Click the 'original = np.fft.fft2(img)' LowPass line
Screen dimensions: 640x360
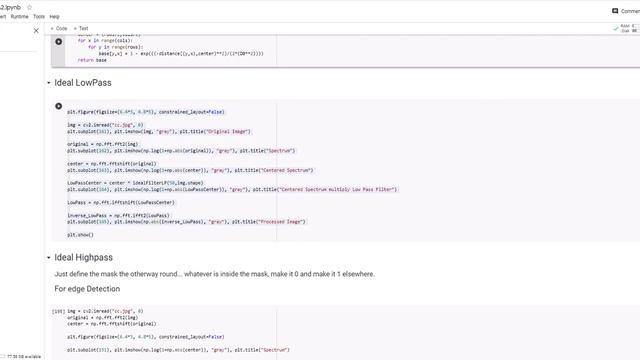pos(103,144)
